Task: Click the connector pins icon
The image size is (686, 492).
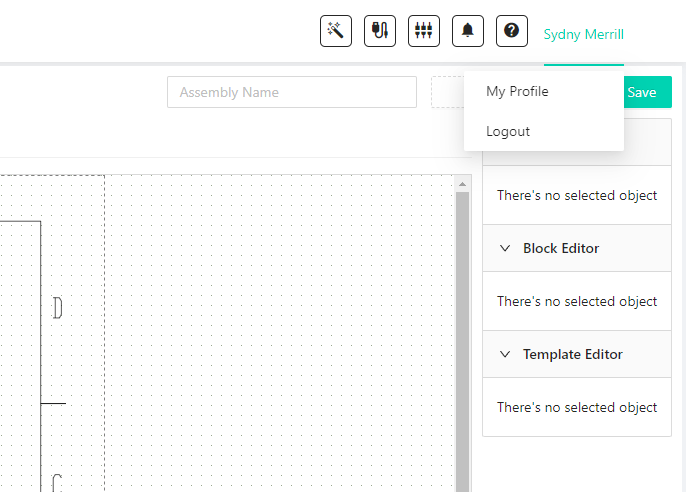Action: [424, 31]
